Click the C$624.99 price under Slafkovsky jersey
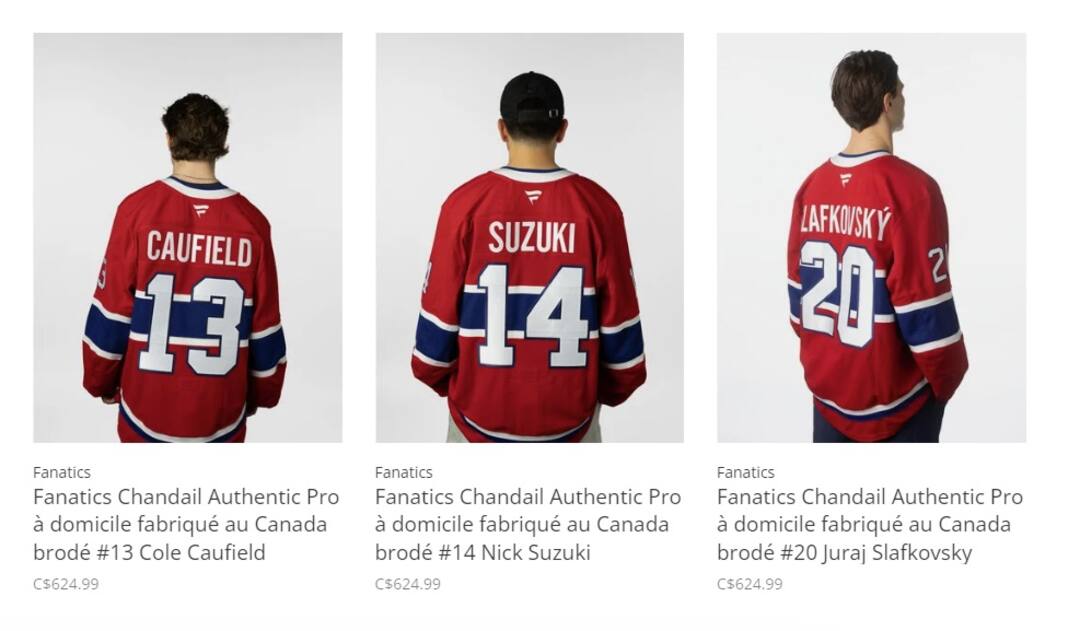1080x631 pixels. tap(750, 584)
